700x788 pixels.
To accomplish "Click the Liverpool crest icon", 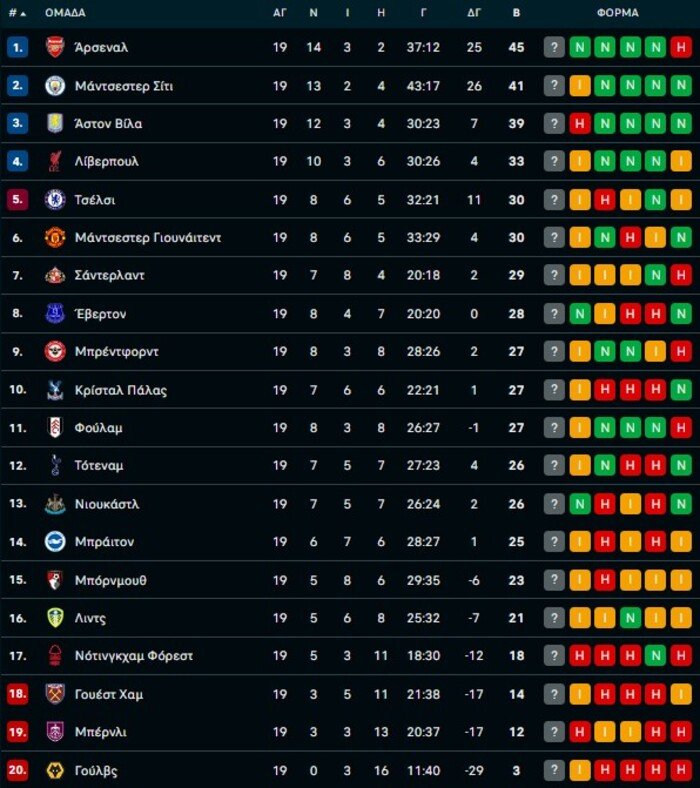I will coord(55,162).
